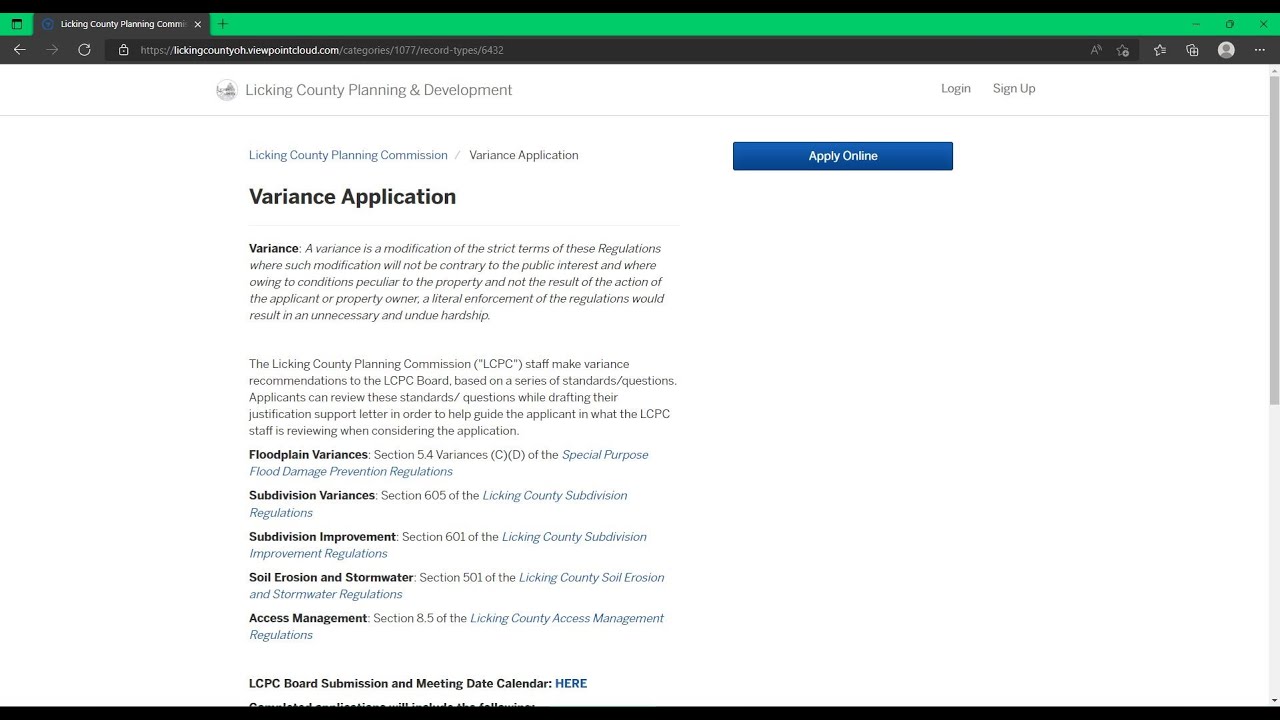This screenshot has height=720, width=1280.
Task: Open Licking County Soil Erosion and Stormwater Regulations
Action: click(457, 586)
